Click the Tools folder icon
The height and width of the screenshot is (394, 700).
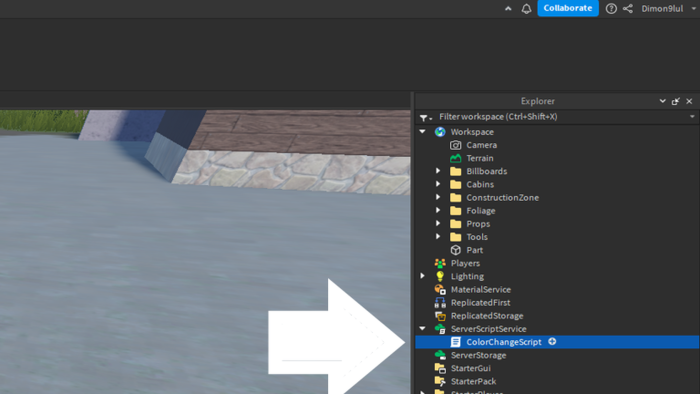[455, 237]
